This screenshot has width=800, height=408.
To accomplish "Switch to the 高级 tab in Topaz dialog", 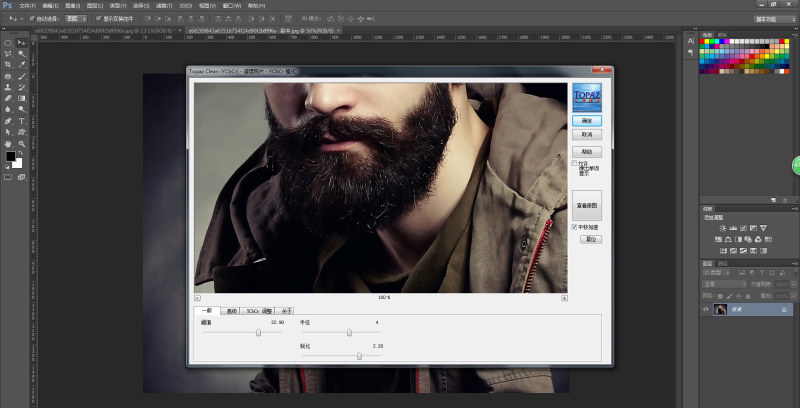I will pyautogui.click(x=231, y=311).
